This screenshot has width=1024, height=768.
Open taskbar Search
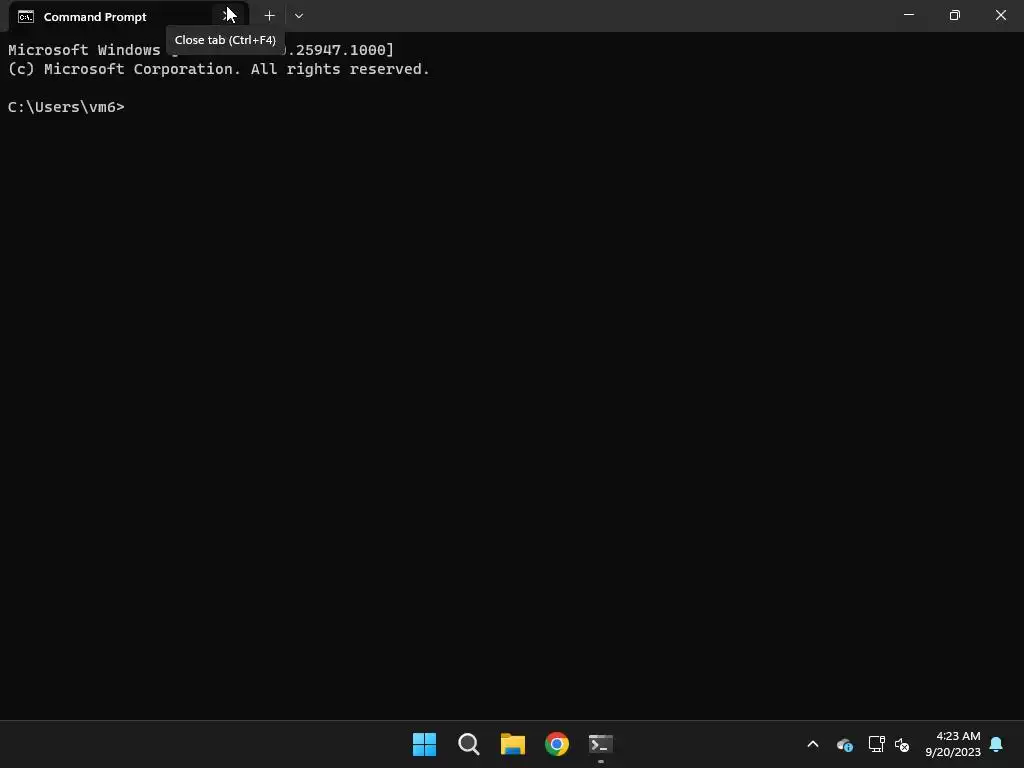(x=469, y=744)
